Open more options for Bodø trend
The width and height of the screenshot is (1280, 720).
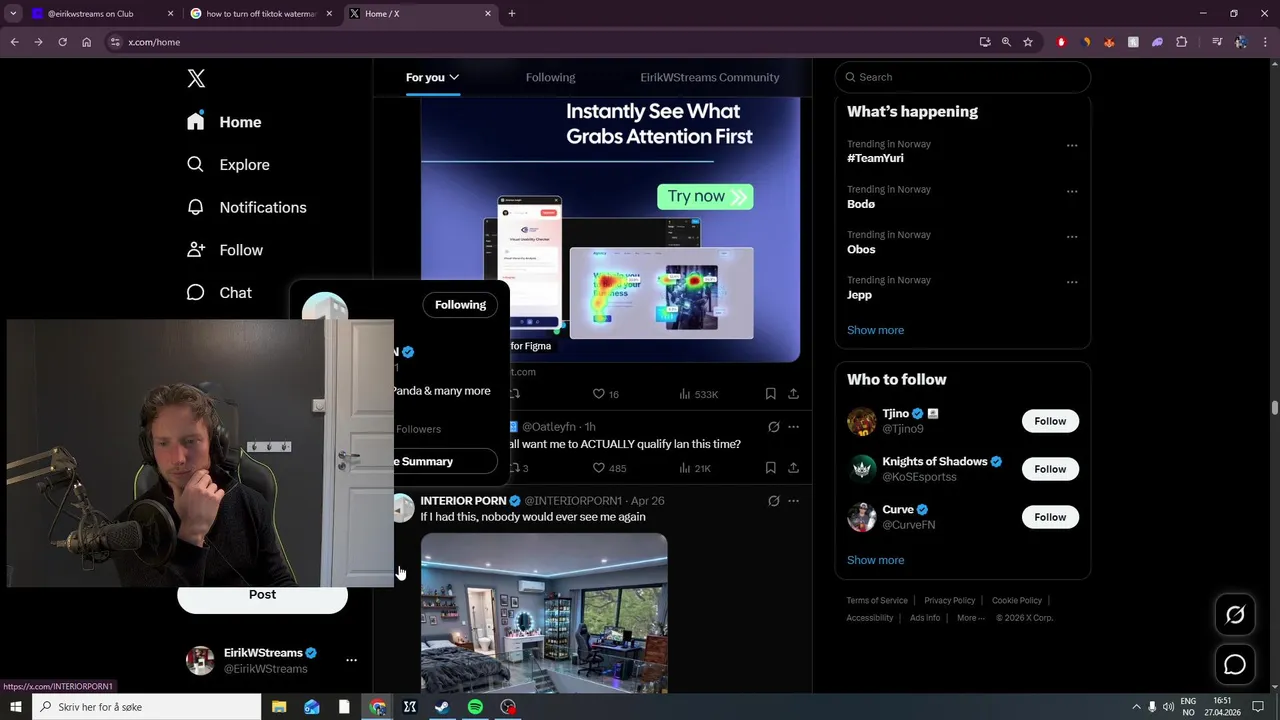(1072, 191)
